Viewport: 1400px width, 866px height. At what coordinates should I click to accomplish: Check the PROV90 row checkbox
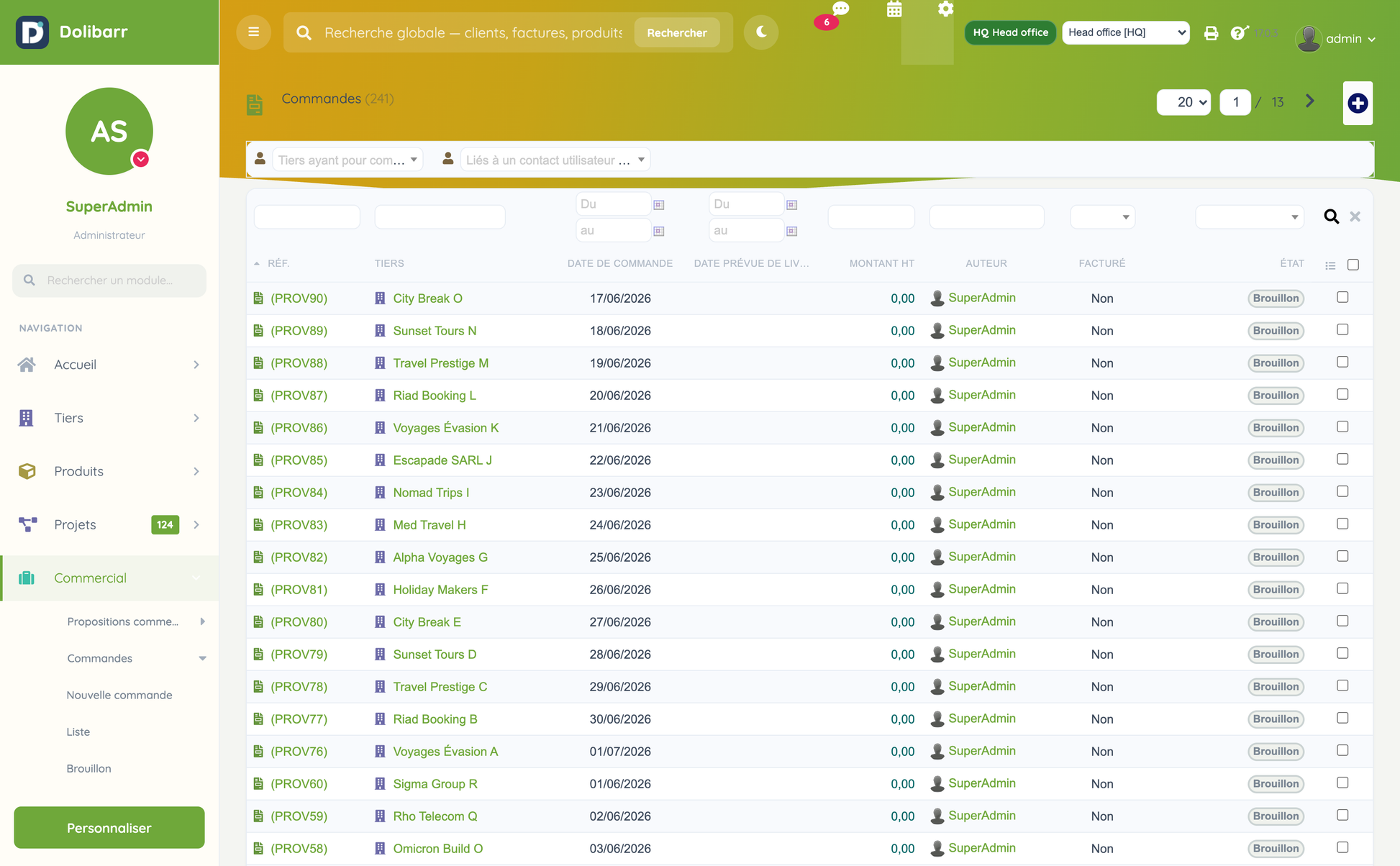tap(1342, 297)
